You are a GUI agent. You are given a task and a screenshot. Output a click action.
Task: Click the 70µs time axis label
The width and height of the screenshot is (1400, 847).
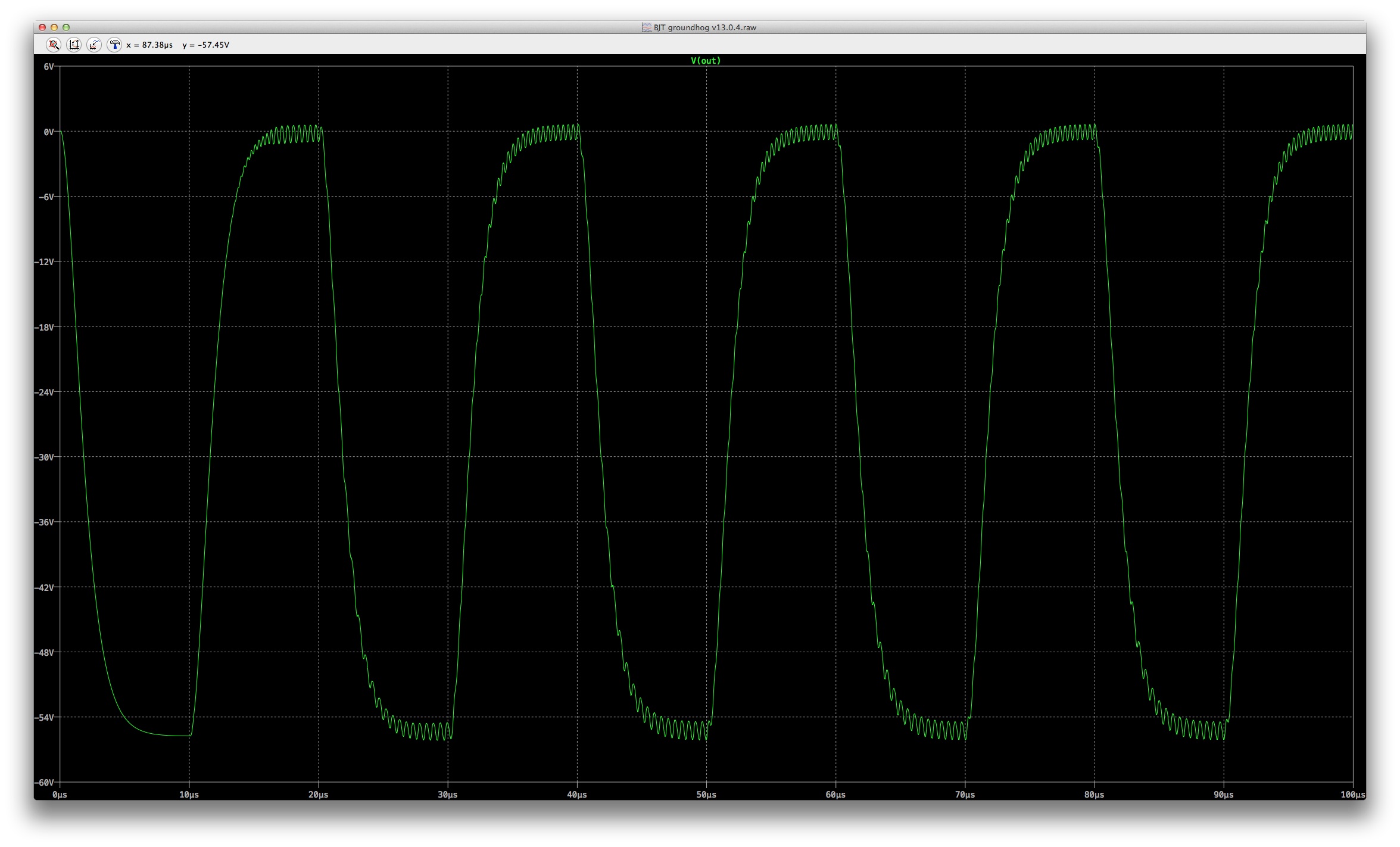click(965, 795)
